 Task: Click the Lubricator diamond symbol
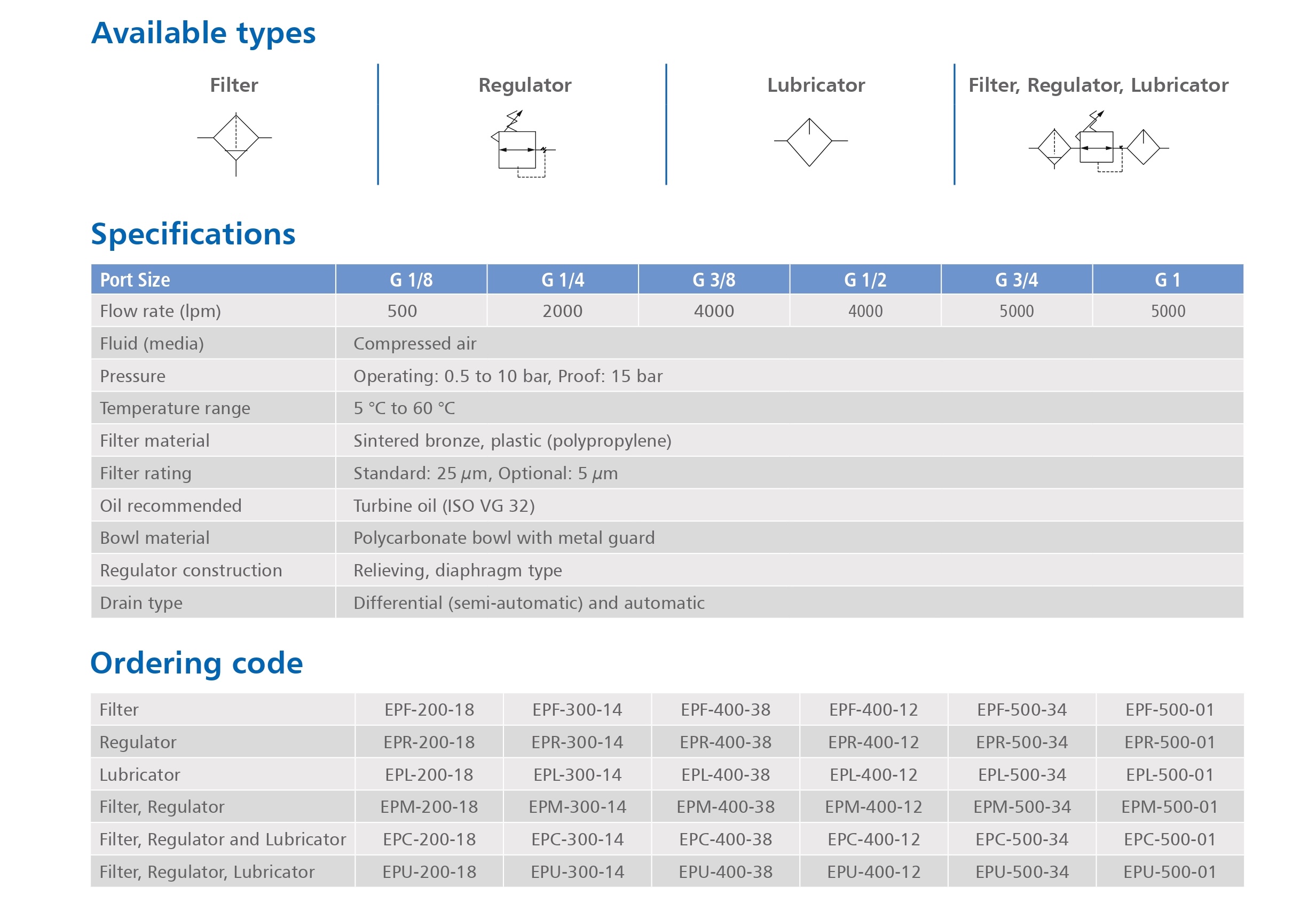coord(809,141)
